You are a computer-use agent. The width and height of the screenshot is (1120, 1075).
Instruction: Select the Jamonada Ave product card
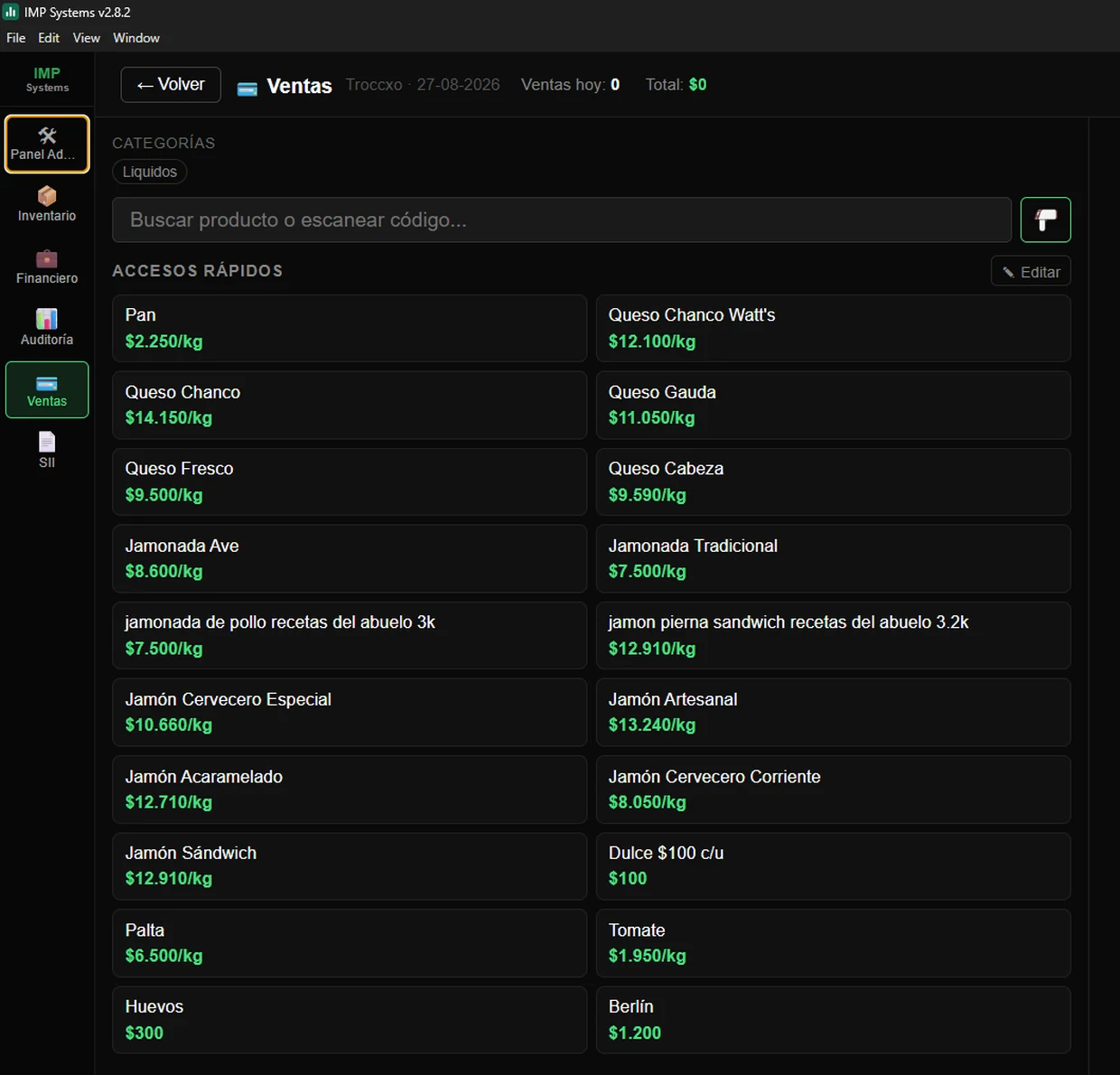(x=350, y=558)
